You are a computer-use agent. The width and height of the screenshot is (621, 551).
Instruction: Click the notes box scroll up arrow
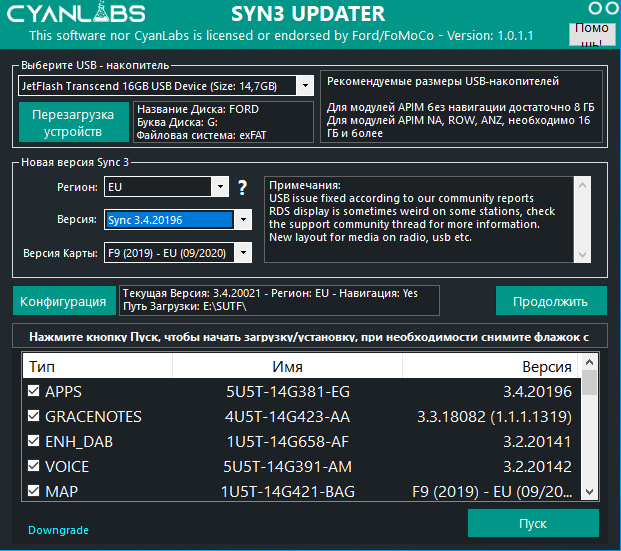click(582, 185)
